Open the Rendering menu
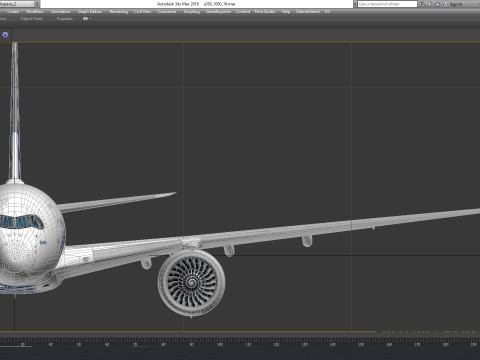The width and height of the screenshot is (480, 360). [x=119, y=12]
